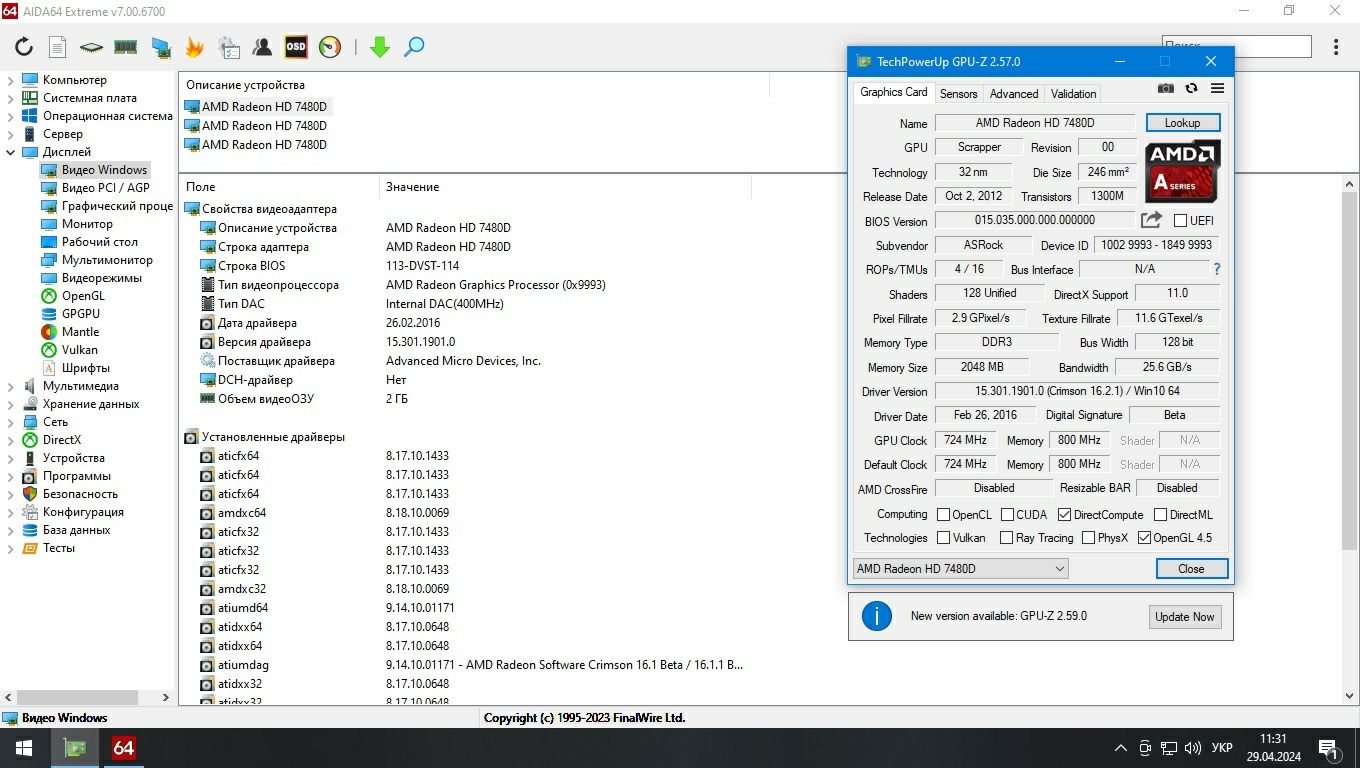Viewport: 1360px width, 768px height.
Task: Click the BIOS export share icon in GPU-Z
Action: [x=1151, y=220]
